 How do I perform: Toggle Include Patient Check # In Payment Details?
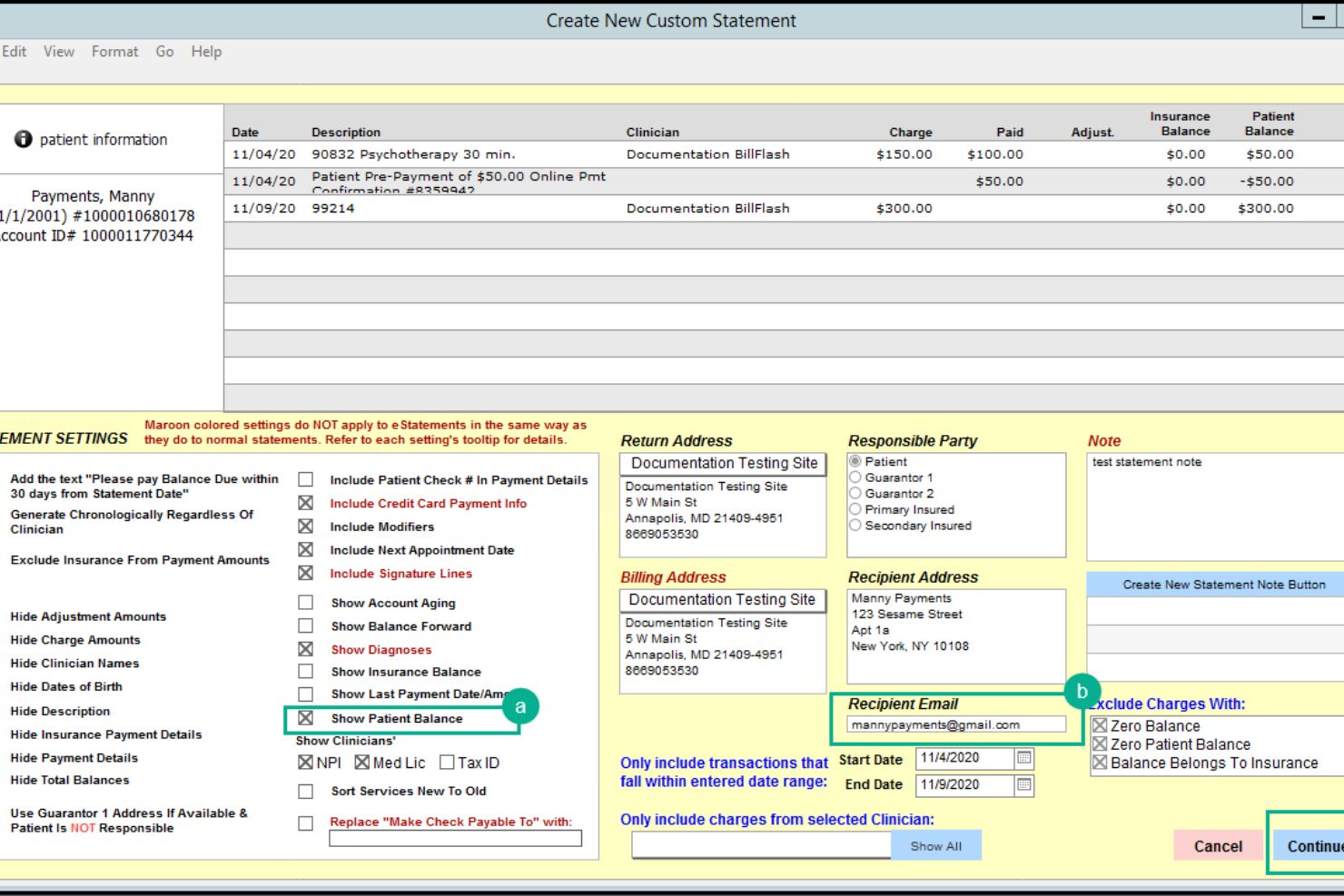pyautogui.click(x=306, y=479)
